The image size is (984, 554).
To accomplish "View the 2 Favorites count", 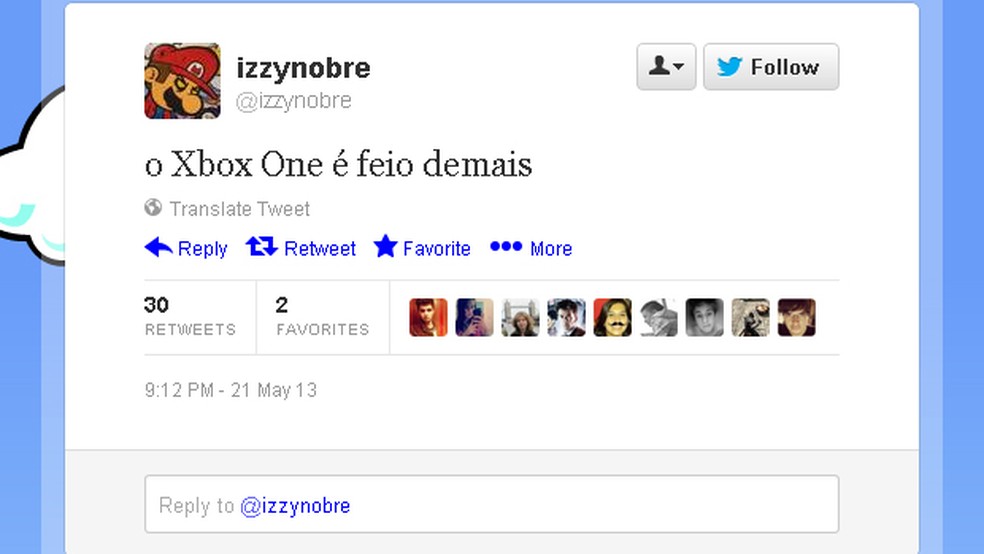I will (x=323, y=317).
